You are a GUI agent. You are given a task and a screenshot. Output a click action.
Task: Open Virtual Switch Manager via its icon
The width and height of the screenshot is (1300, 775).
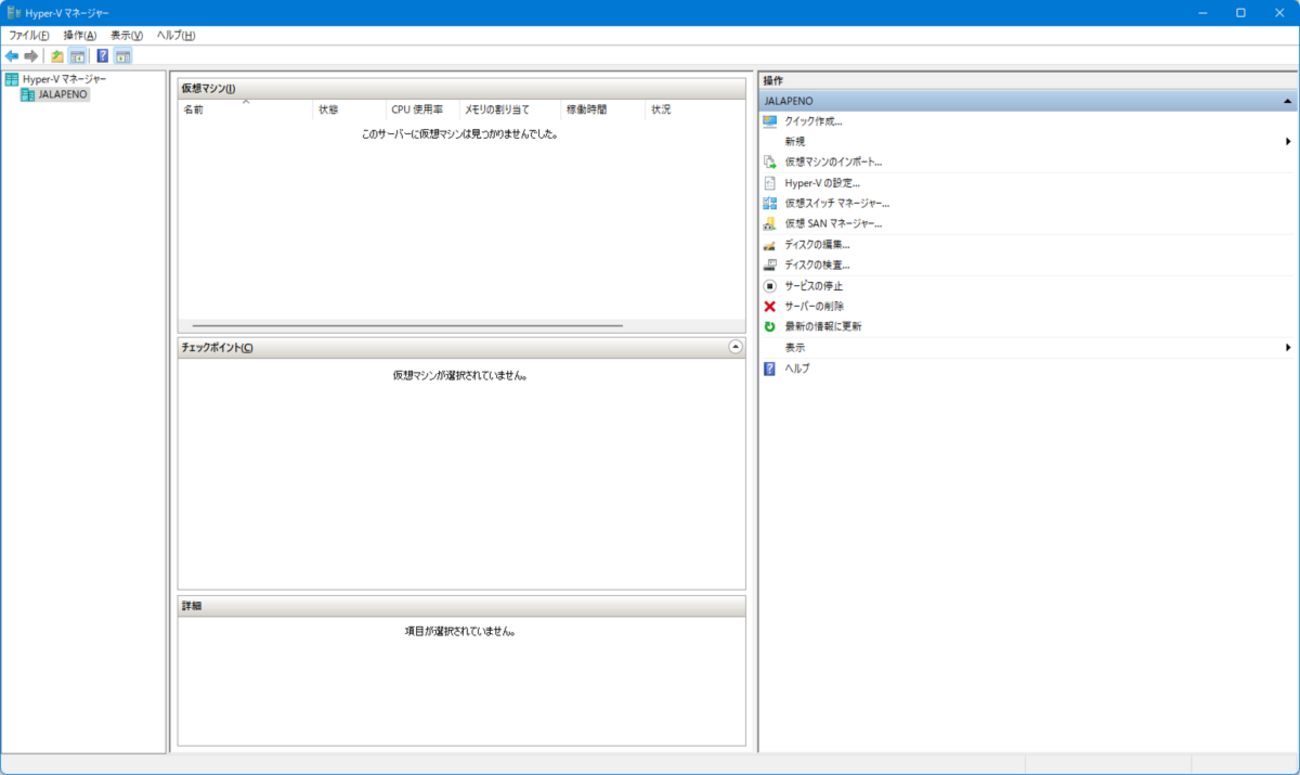[769, 203]
